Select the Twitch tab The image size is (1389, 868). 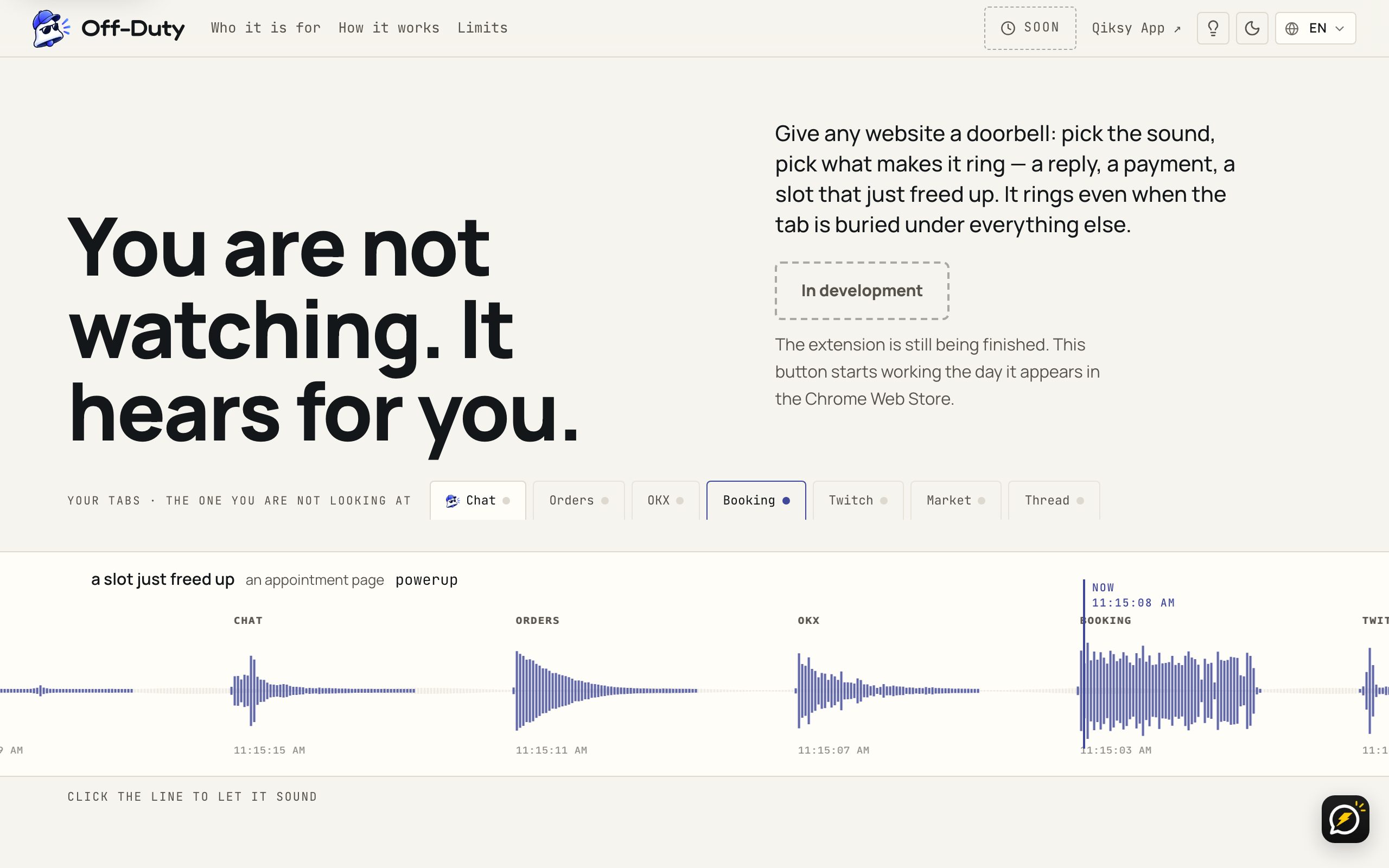(858, 501)
